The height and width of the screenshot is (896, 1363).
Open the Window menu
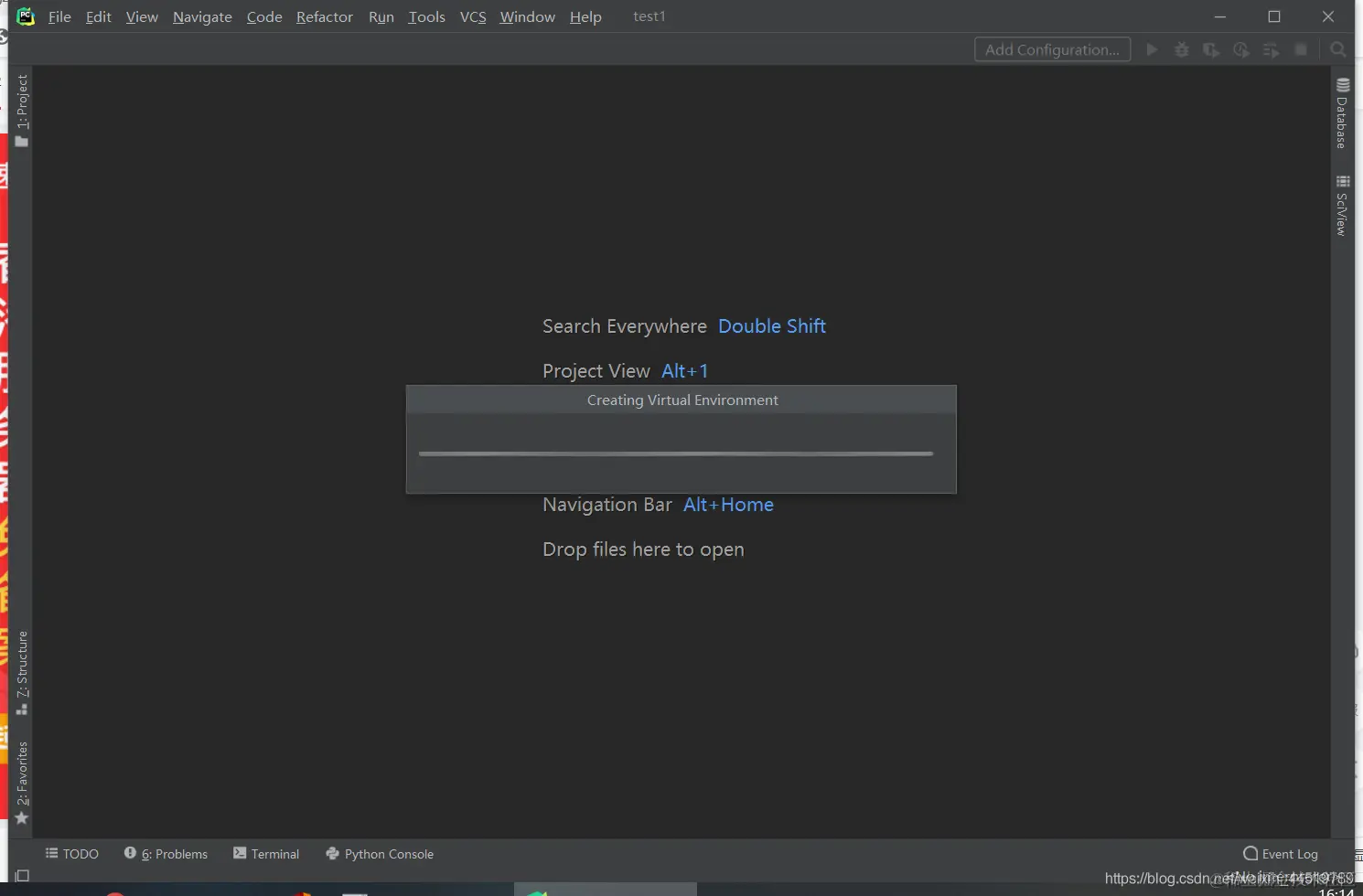528,16
